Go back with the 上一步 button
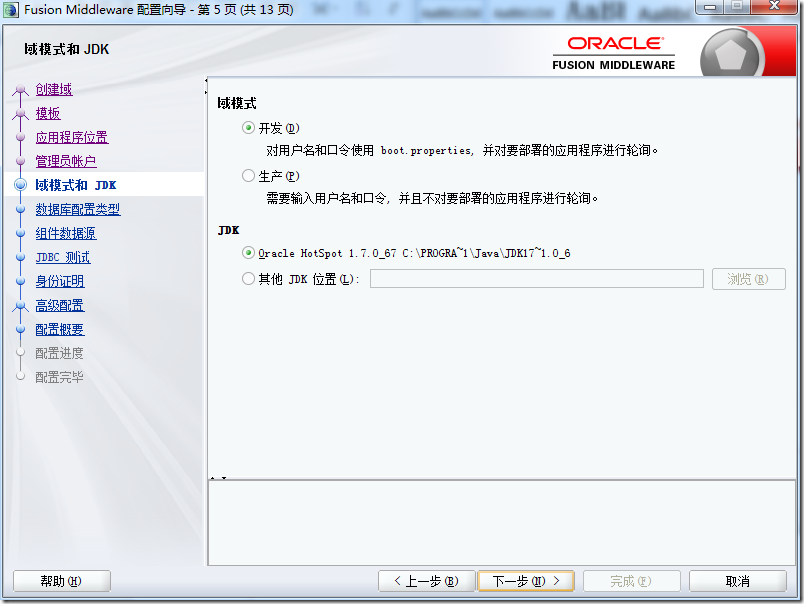 tap(427, 581)
